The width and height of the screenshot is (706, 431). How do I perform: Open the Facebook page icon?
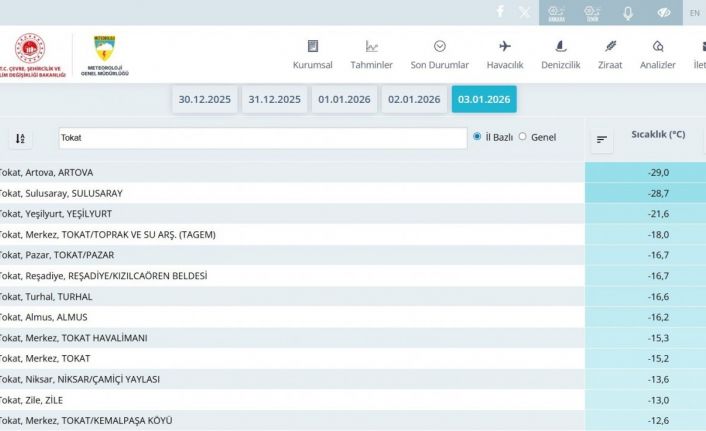[x=500, y=12]
